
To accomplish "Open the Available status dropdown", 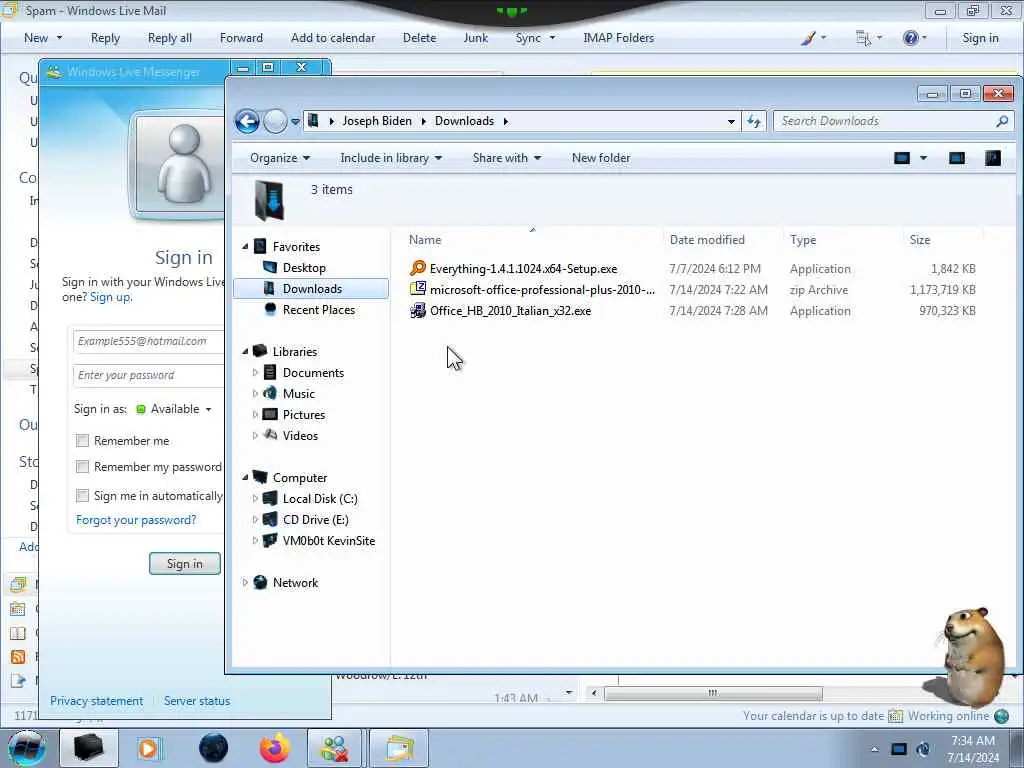I will 208,409.
